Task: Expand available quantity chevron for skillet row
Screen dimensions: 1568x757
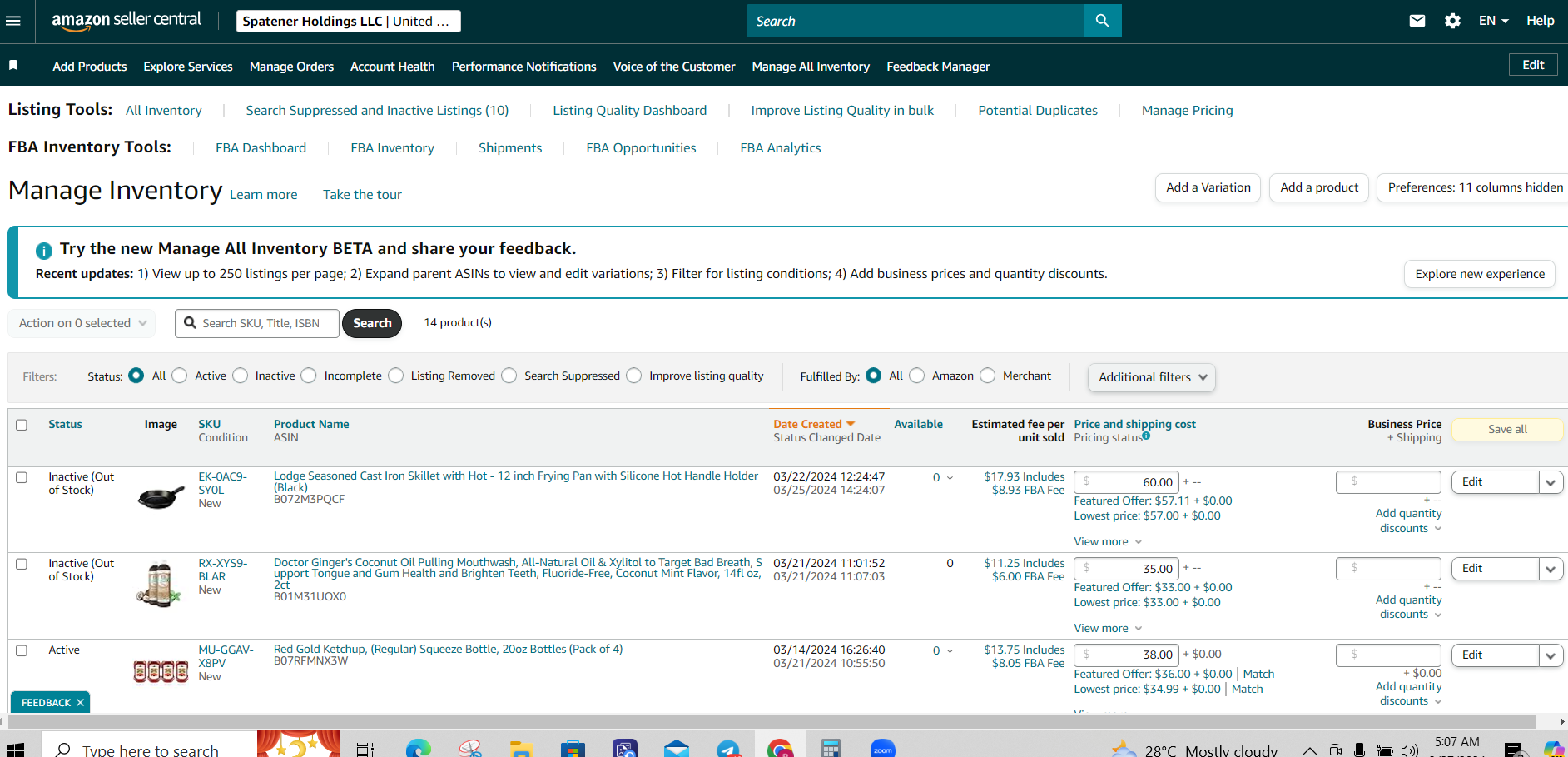Action: (950, 478)
